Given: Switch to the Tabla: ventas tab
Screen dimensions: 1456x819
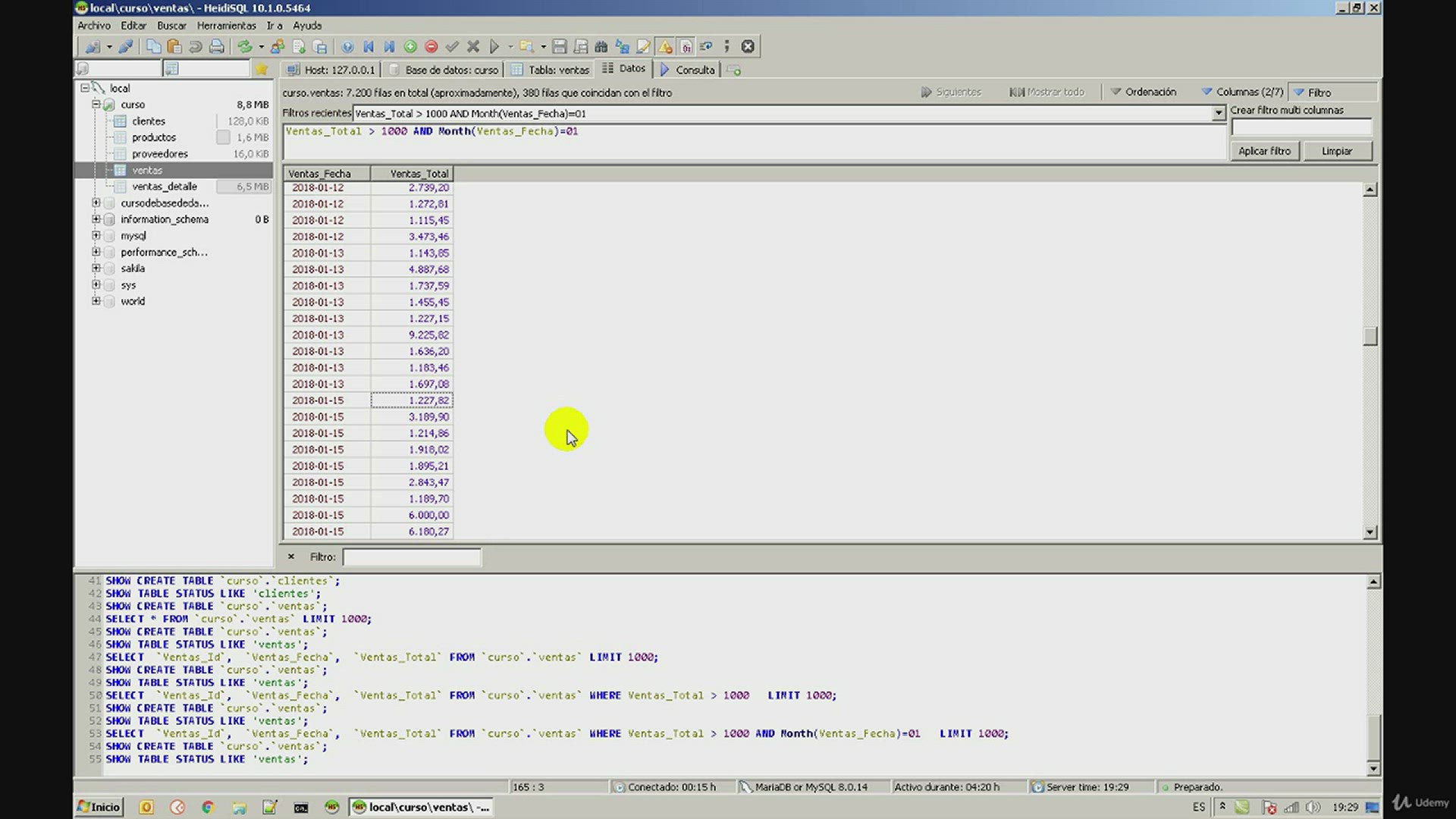Looking at the screenshot, I should 550,70.
